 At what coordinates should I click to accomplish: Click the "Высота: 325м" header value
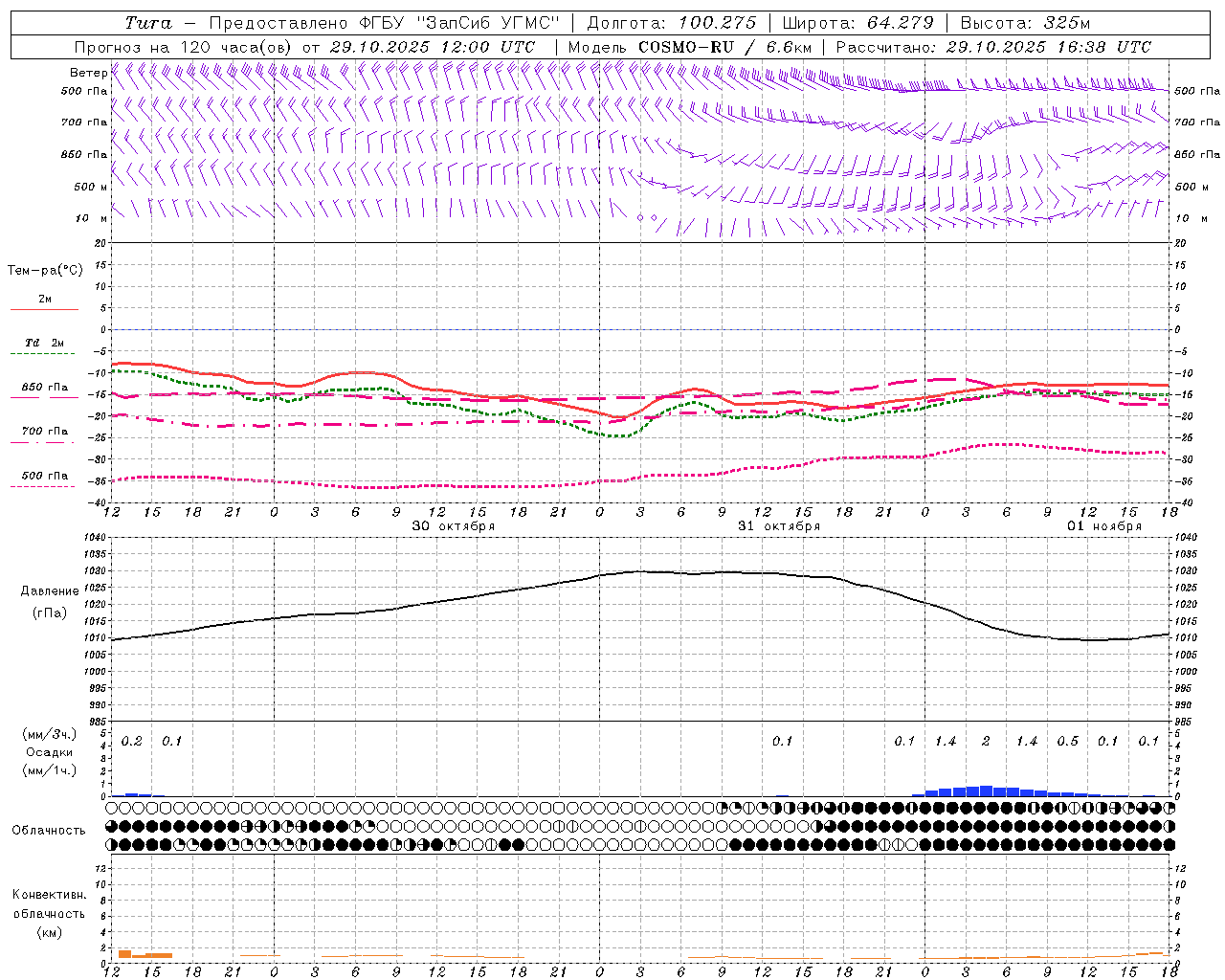tap(1025, 23)
